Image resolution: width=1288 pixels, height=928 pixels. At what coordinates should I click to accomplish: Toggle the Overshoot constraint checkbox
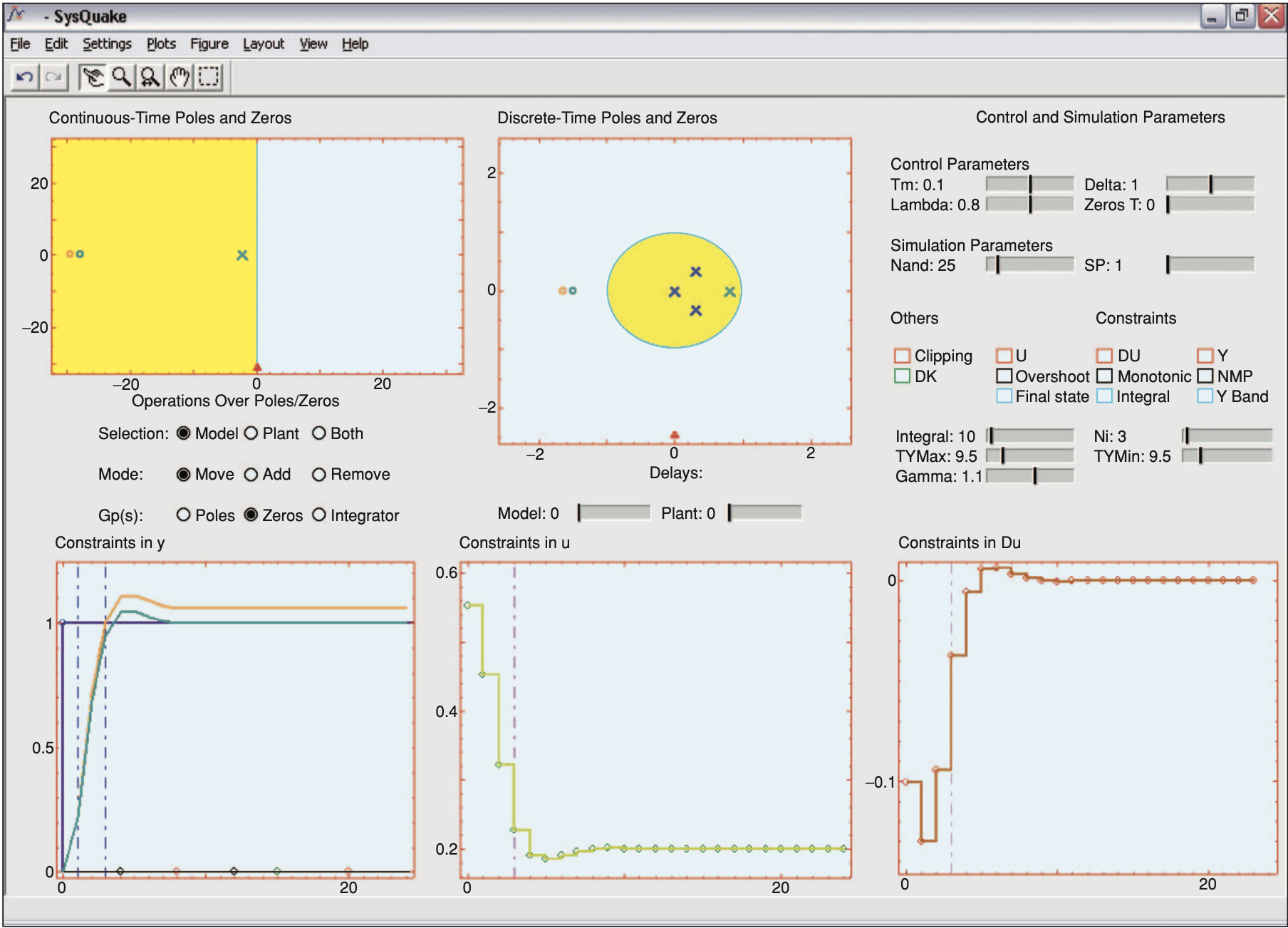[x=1004, y=376]
